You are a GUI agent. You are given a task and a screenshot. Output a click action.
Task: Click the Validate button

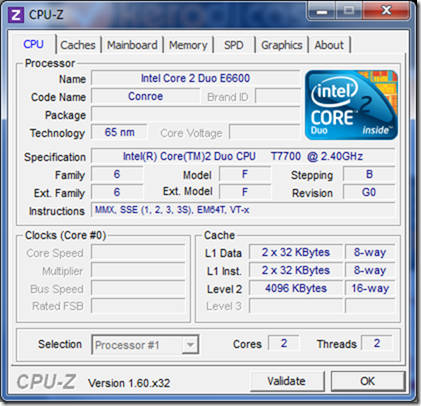(x=287, y=381)
